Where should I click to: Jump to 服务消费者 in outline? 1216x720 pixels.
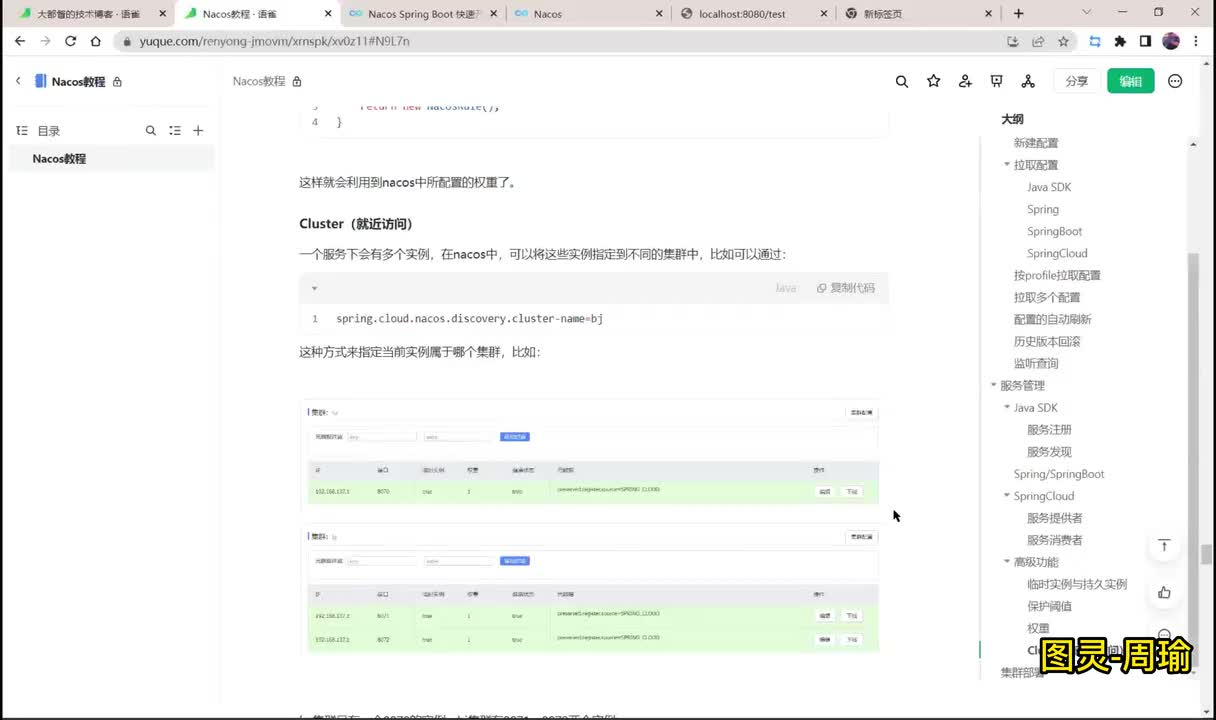tap(1055, 540)
